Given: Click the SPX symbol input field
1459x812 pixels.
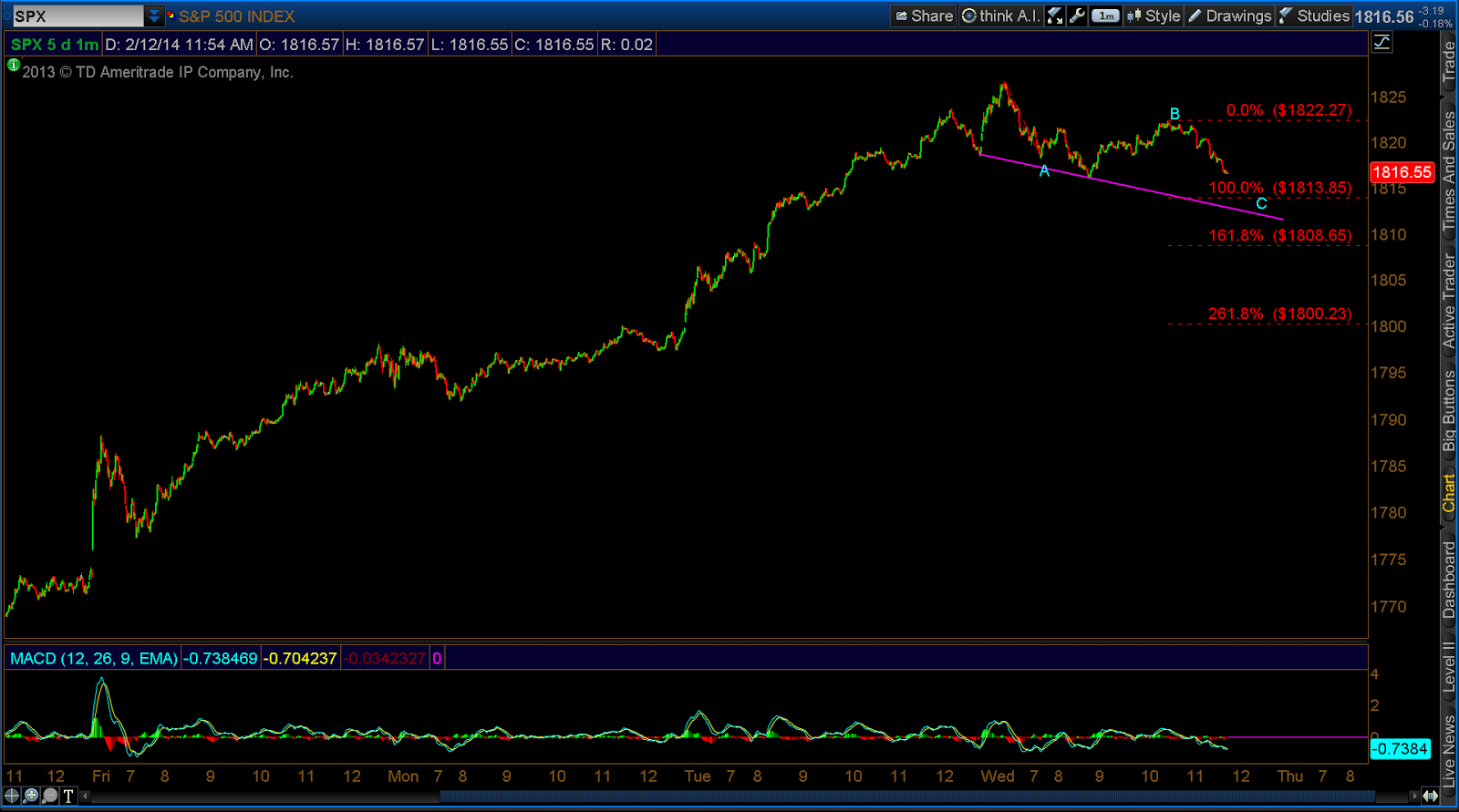Looking at the screenshot, I should 78,15.
